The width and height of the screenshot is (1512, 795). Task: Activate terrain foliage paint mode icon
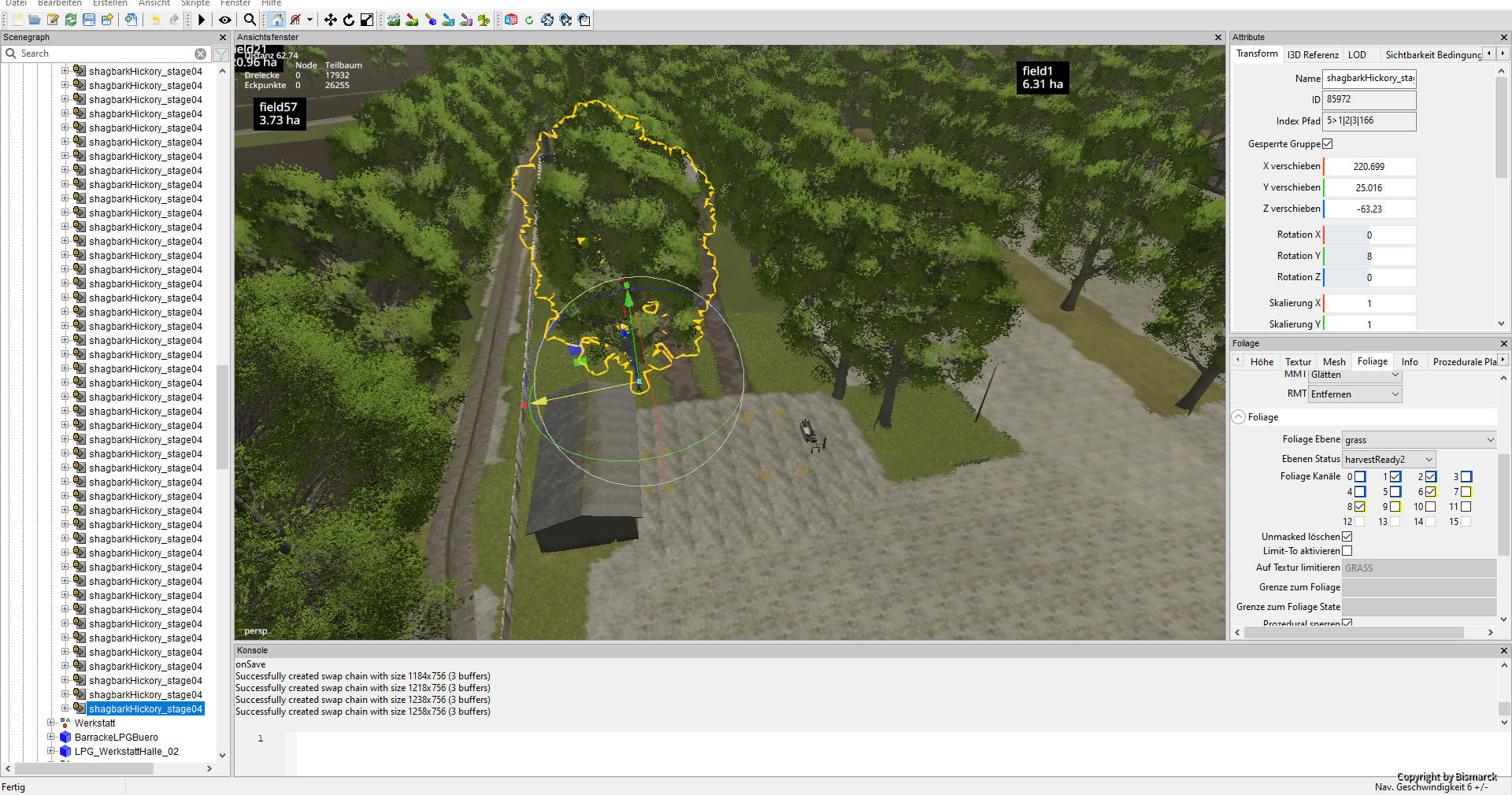[430, 20]
